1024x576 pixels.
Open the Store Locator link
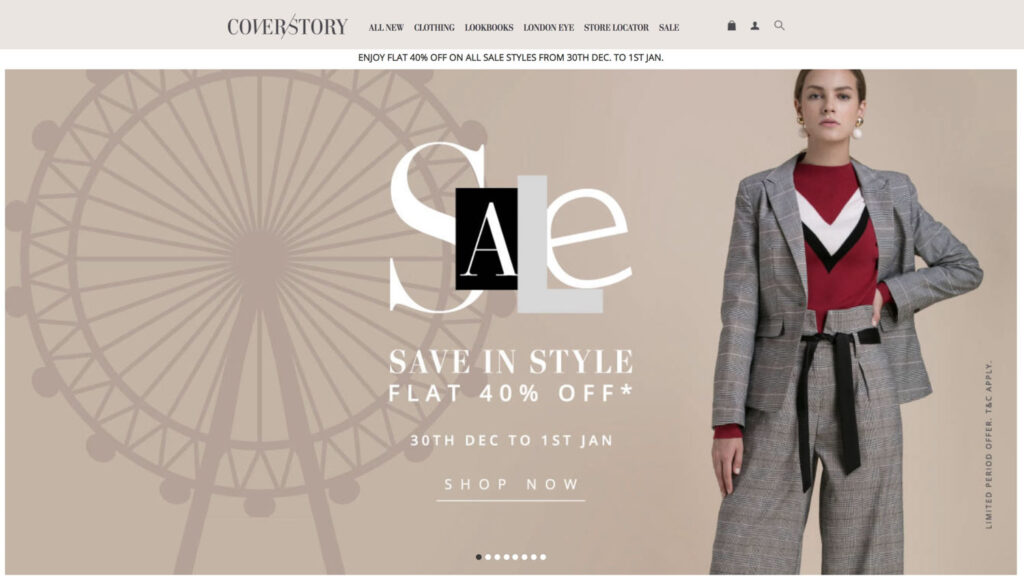pos(616,27)
